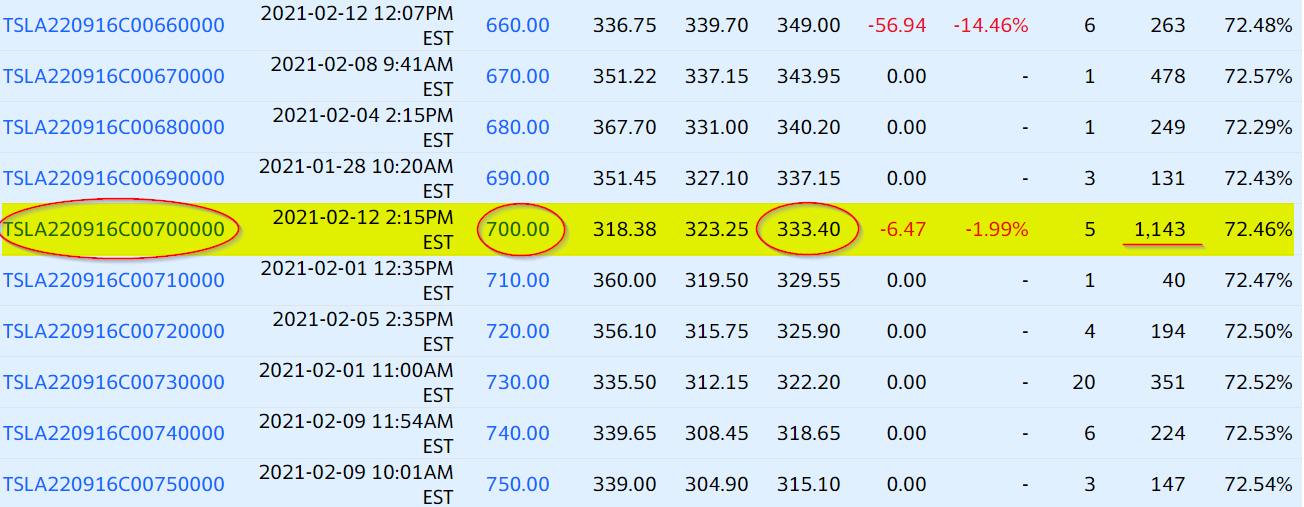Open contract TSLA220916C00690000
Screen dimensions: 1304x507
tap(114, 178)
